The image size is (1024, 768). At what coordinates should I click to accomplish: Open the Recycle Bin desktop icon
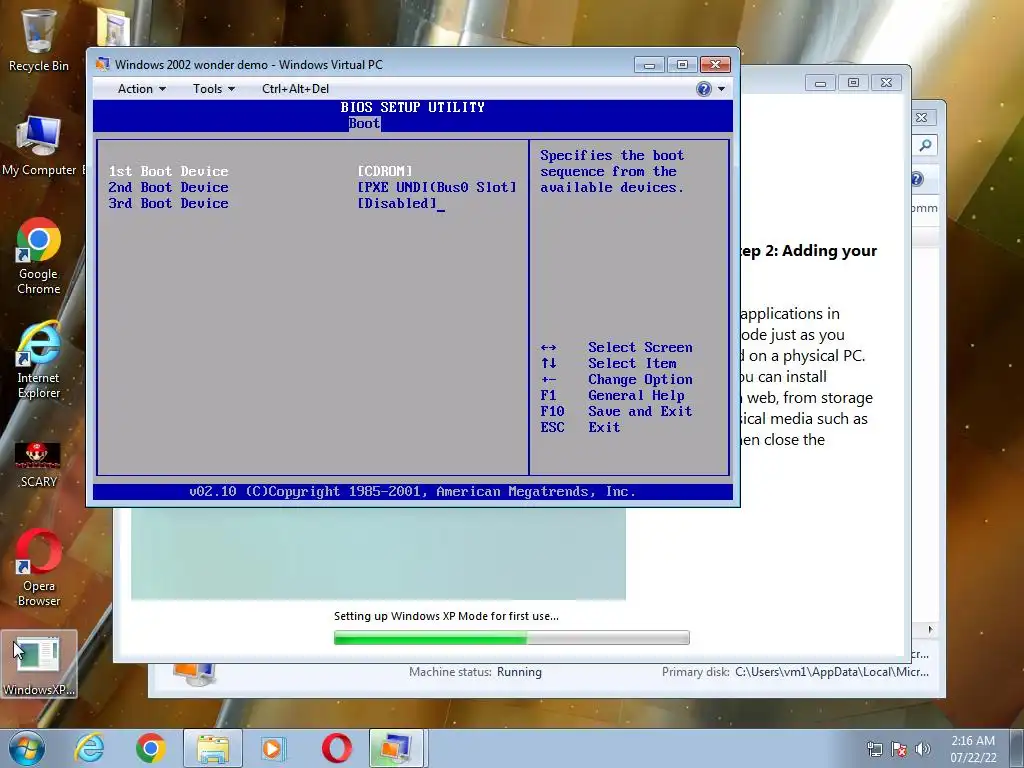coord(38,39)
